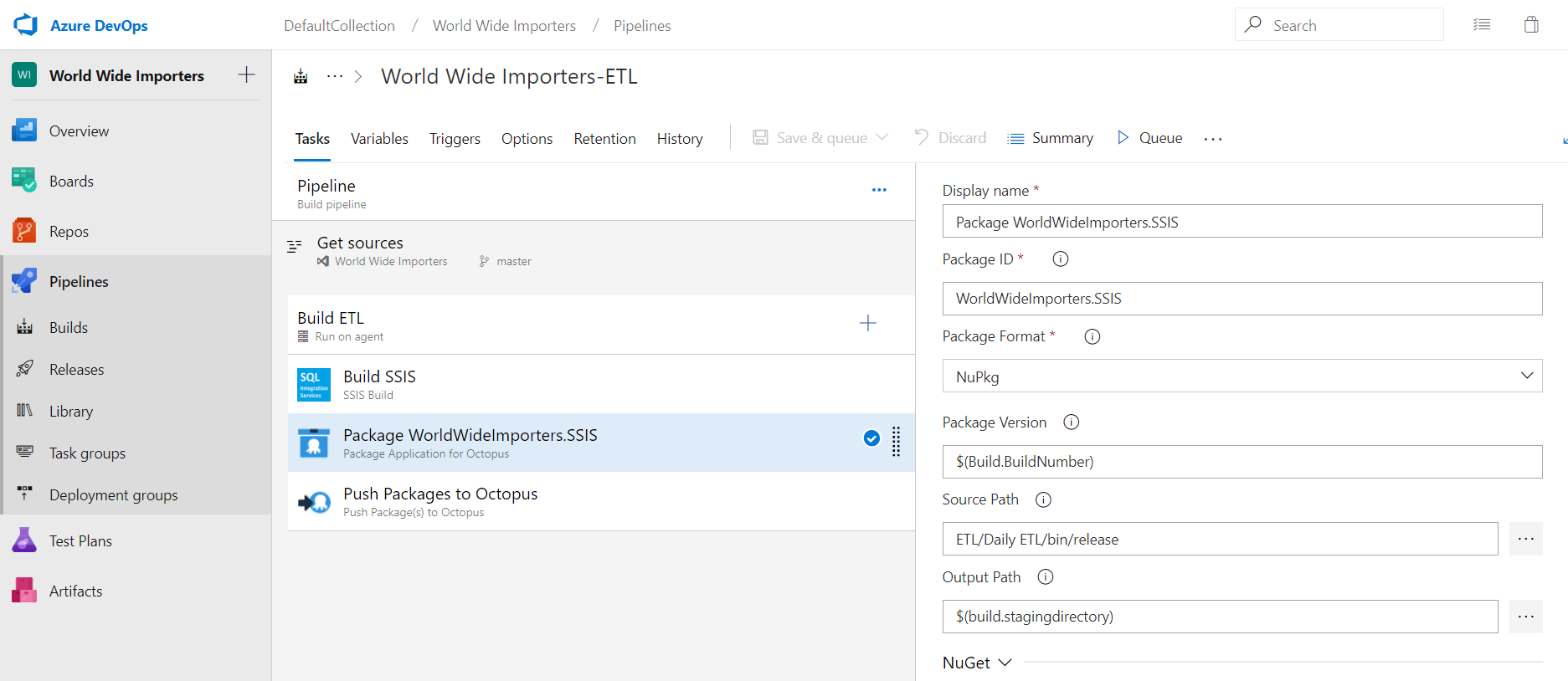The height and width of the screenshot is (681, 1568).
Task: Click the shopping bag marketplace icon
Action: pos(1531,25)
